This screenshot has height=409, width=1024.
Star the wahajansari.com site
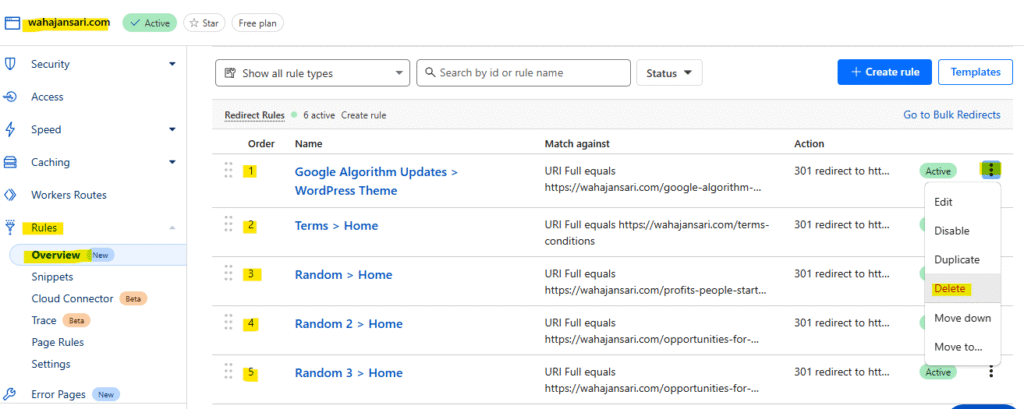[x=204, y=22]
